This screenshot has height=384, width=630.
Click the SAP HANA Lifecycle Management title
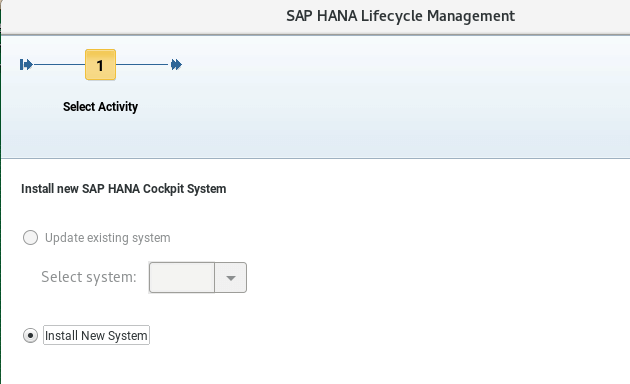pos(400,16)
